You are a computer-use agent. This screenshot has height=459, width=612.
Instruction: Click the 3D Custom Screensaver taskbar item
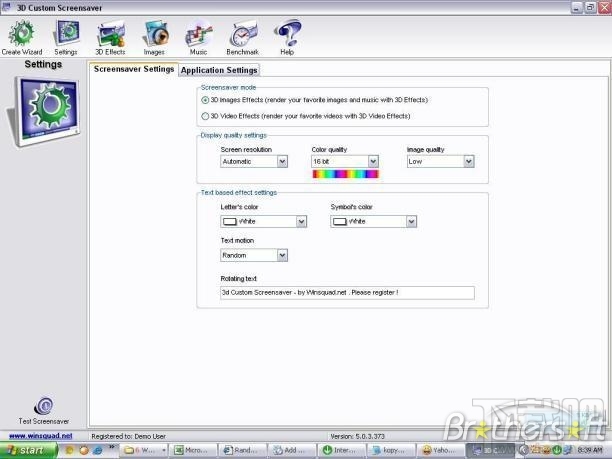[491, 450]
